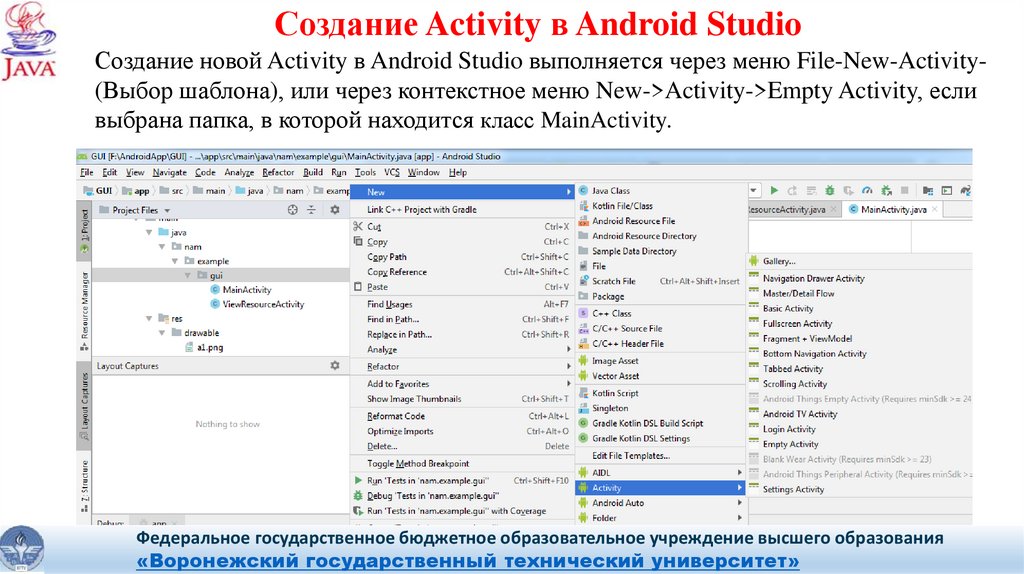Click the Debug bug icon in toolbar
1024x574 pixels.
tap(830, 190)
